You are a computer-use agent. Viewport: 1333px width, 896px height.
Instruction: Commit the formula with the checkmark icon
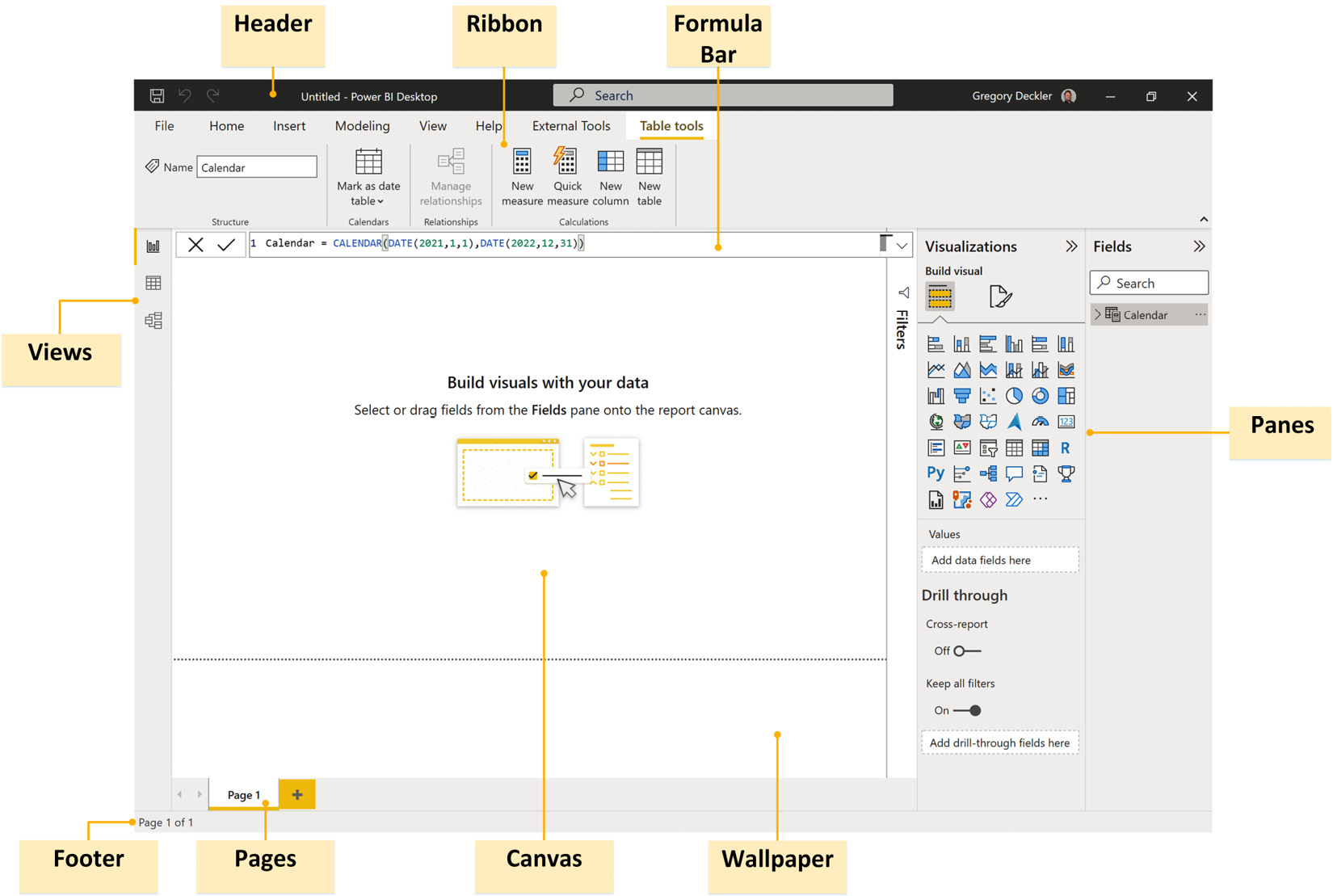pyautogui.click(x=226, y=245)
